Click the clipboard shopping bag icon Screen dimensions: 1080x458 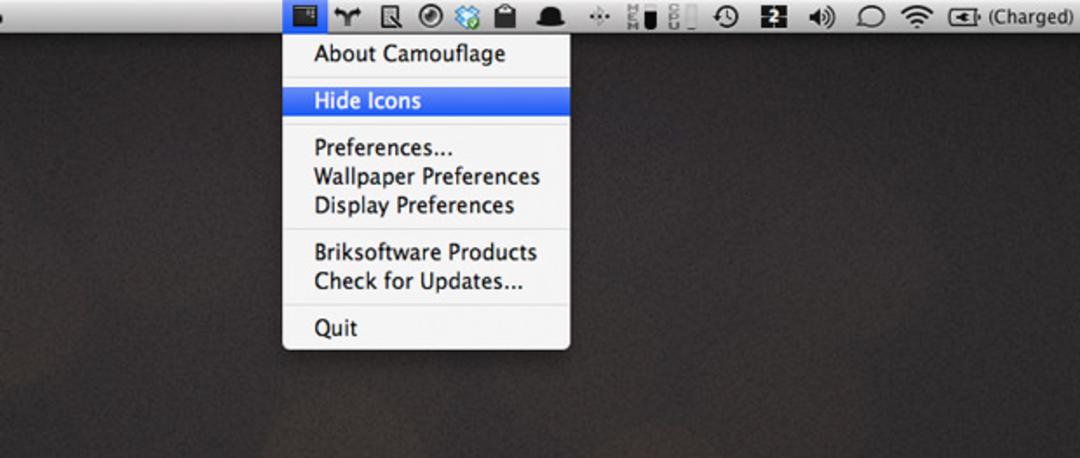(x=505, y=17)
